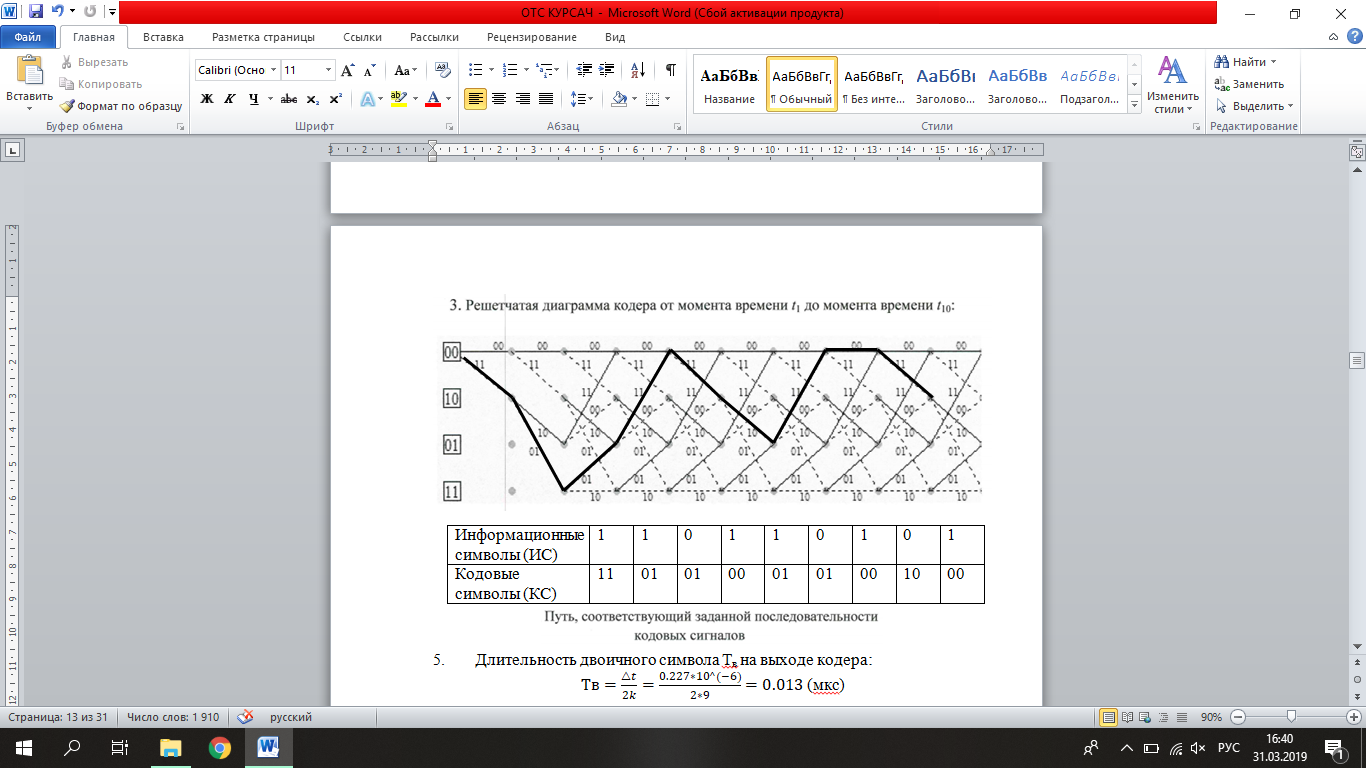This screenshot has height=768, width=1366.
Task: Switch to the Вставка ribbon tab
Action: click(x=163, y=37)
